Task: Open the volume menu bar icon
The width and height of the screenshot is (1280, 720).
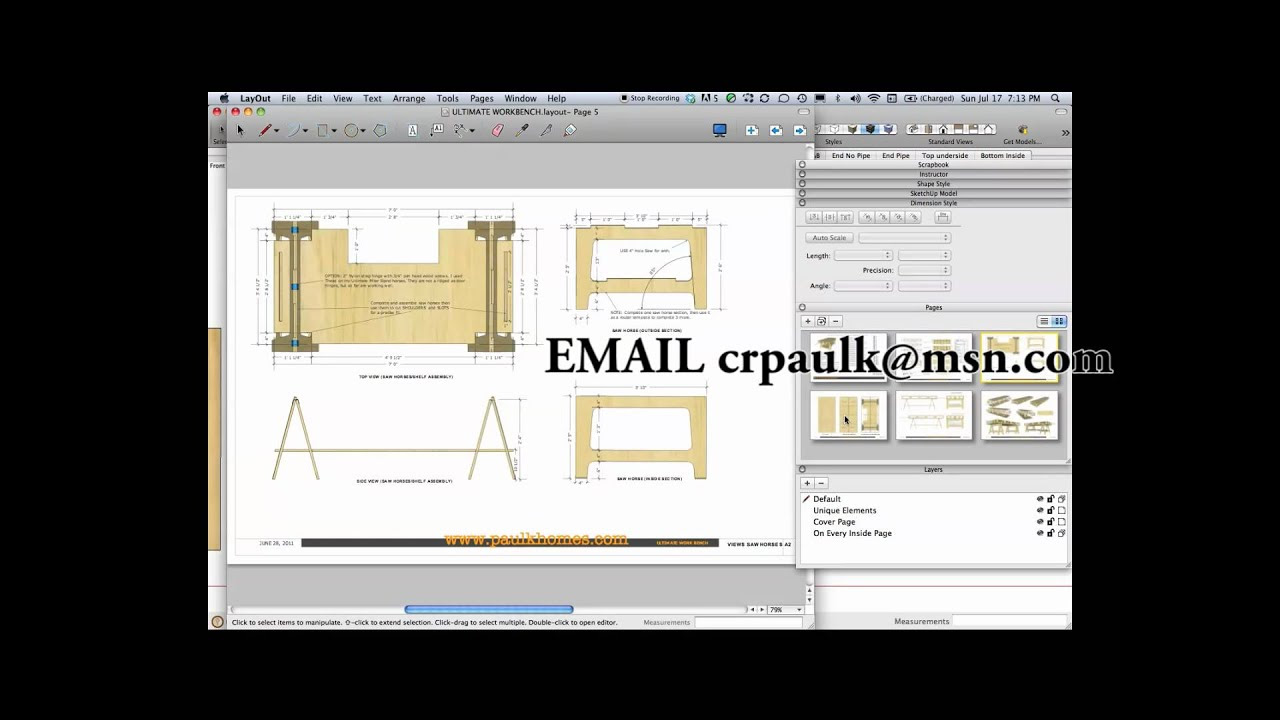Action: [x=855, y=98]
